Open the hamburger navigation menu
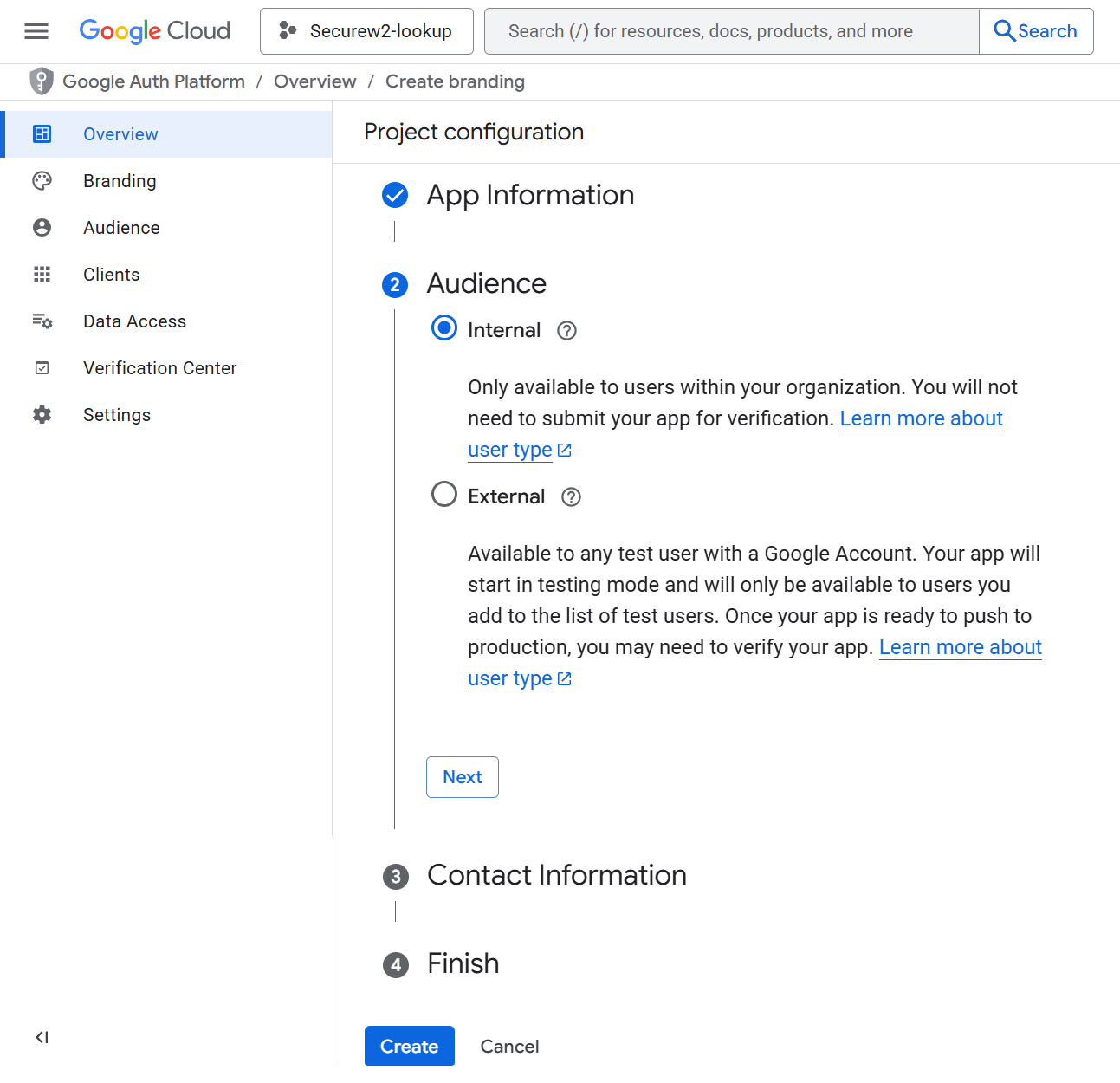Viewport: 1120px width, 1083px height. [x=36, y=31]
